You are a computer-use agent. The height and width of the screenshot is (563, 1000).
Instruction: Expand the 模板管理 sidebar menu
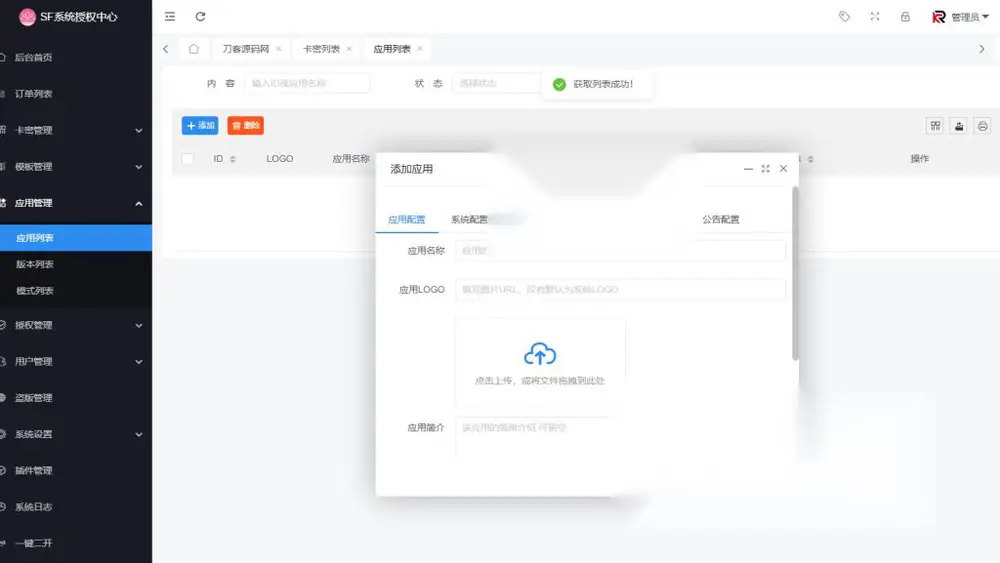[76, 166]
